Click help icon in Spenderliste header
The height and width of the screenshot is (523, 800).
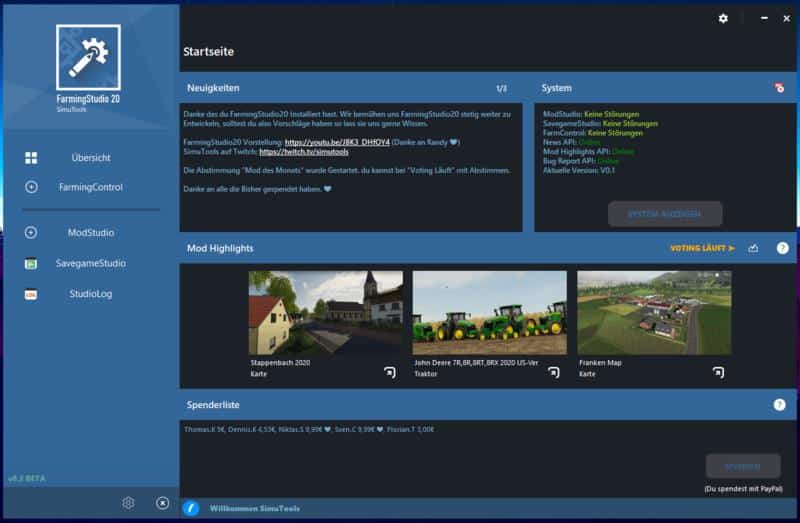779,405
